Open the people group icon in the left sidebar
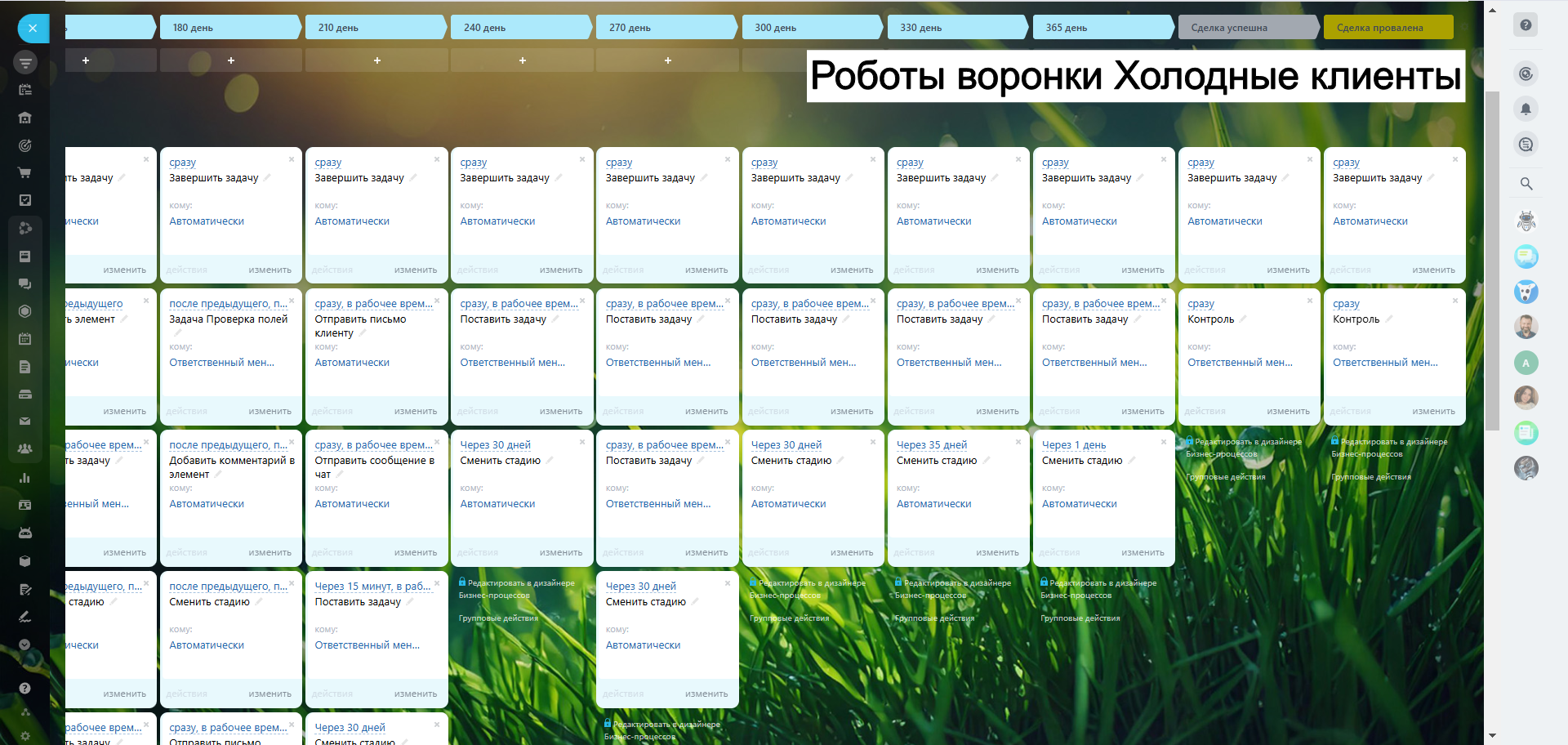This screenshot has height=745, width=1568. [x=25, y=449]
